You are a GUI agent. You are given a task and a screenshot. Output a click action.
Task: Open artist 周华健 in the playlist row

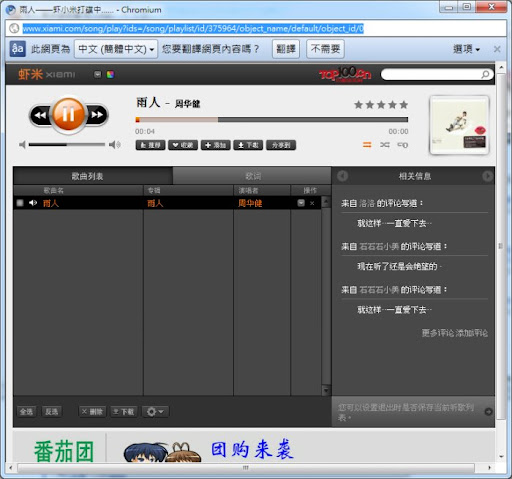[x=250, y=203]
